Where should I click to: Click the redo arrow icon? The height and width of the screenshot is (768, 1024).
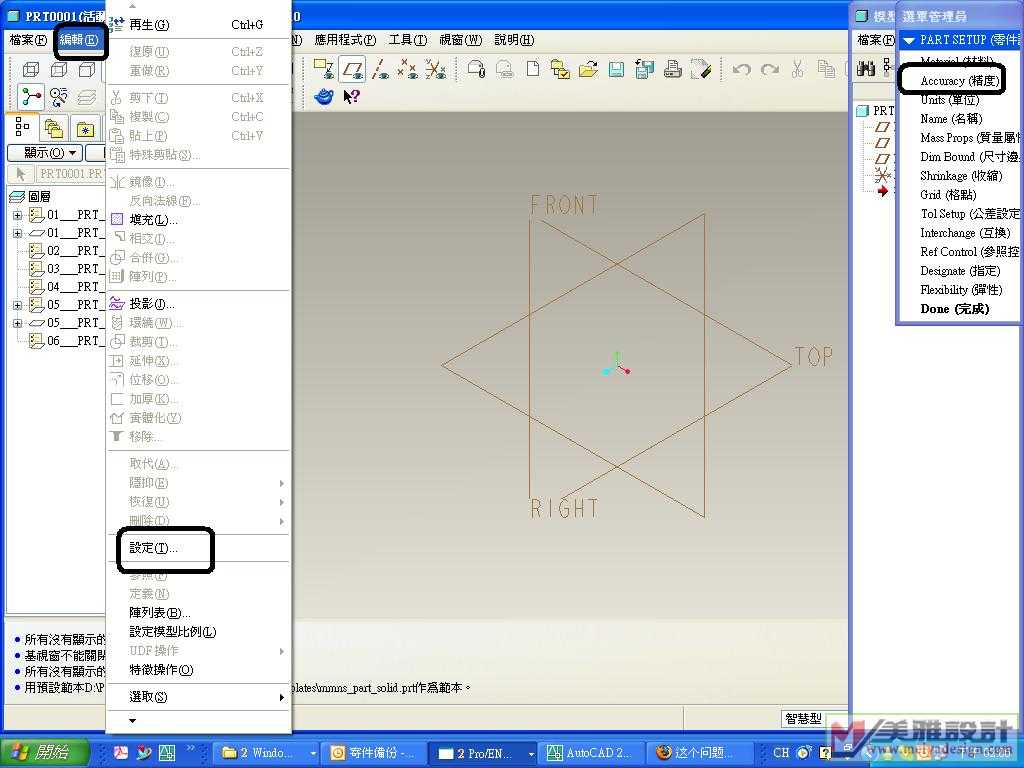(x=770, y=69)
